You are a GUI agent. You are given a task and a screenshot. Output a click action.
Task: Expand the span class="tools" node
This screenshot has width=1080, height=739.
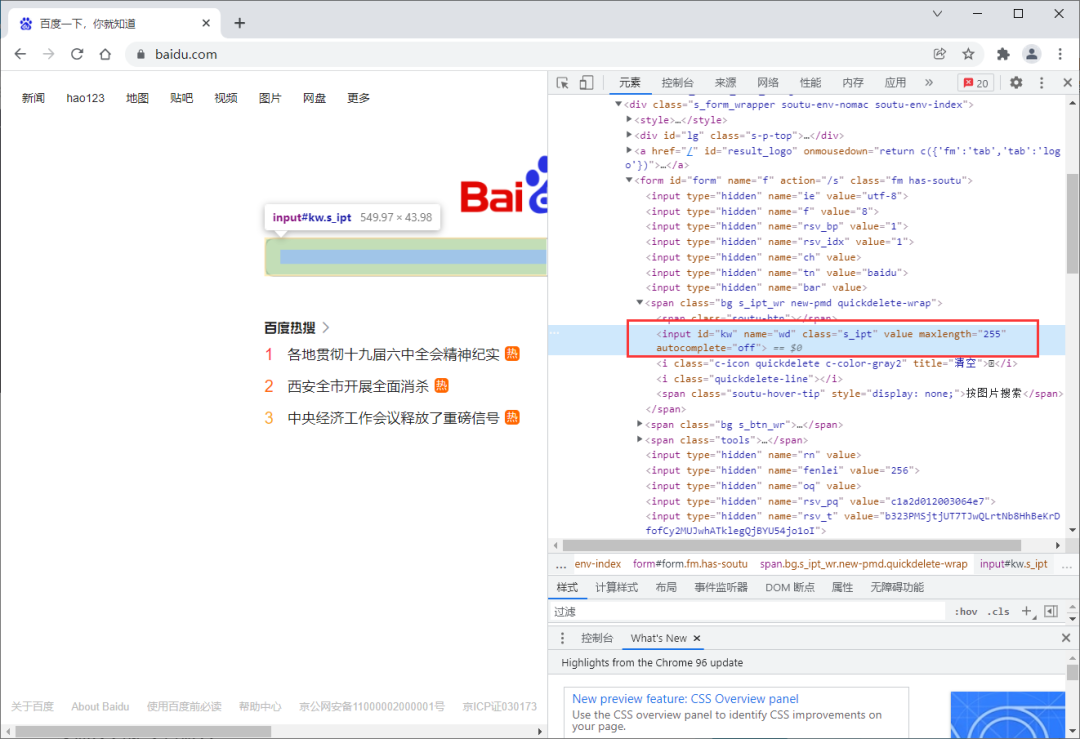coord(640,439)
